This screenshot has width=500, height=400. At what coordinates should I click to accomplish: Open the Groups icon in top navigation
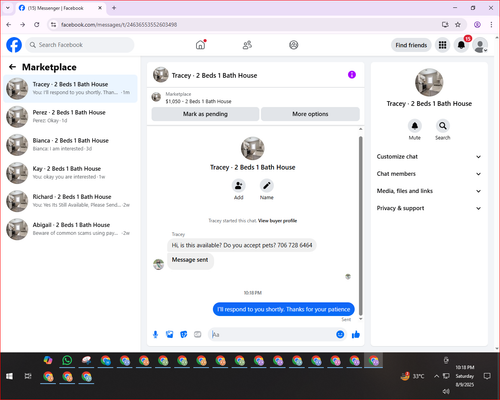(x=294, y=45)
